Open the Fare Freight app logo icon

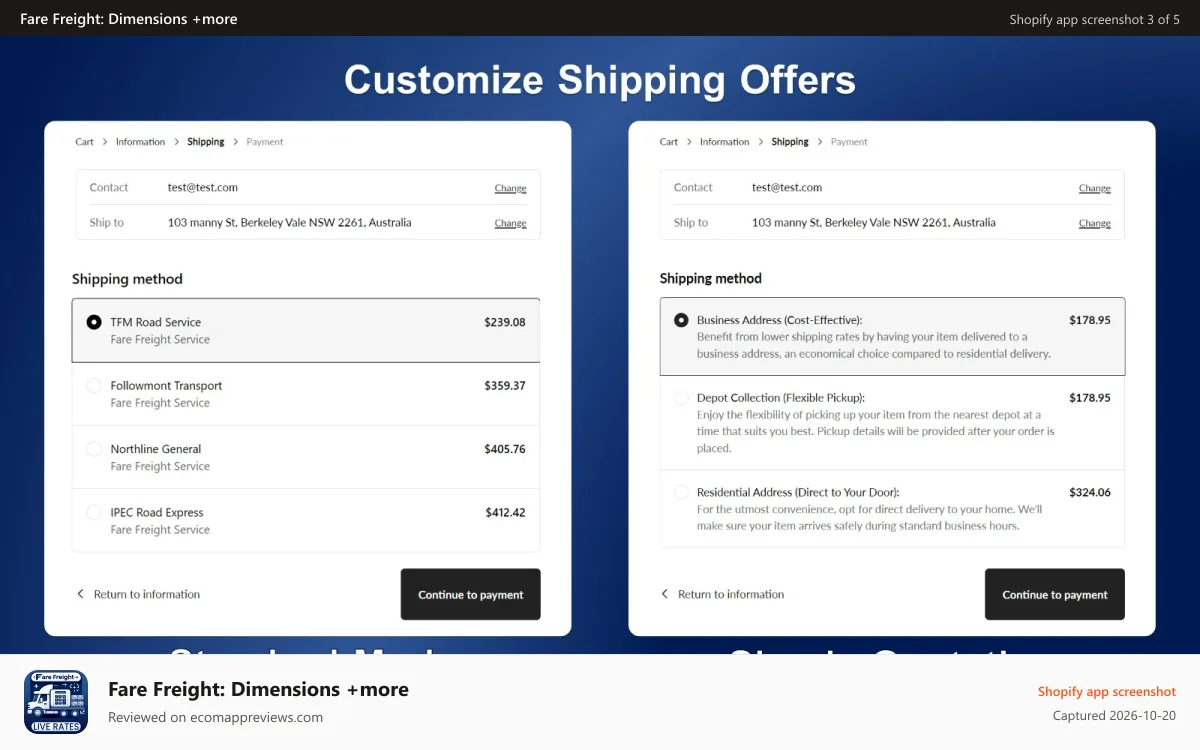coord(56,702)
